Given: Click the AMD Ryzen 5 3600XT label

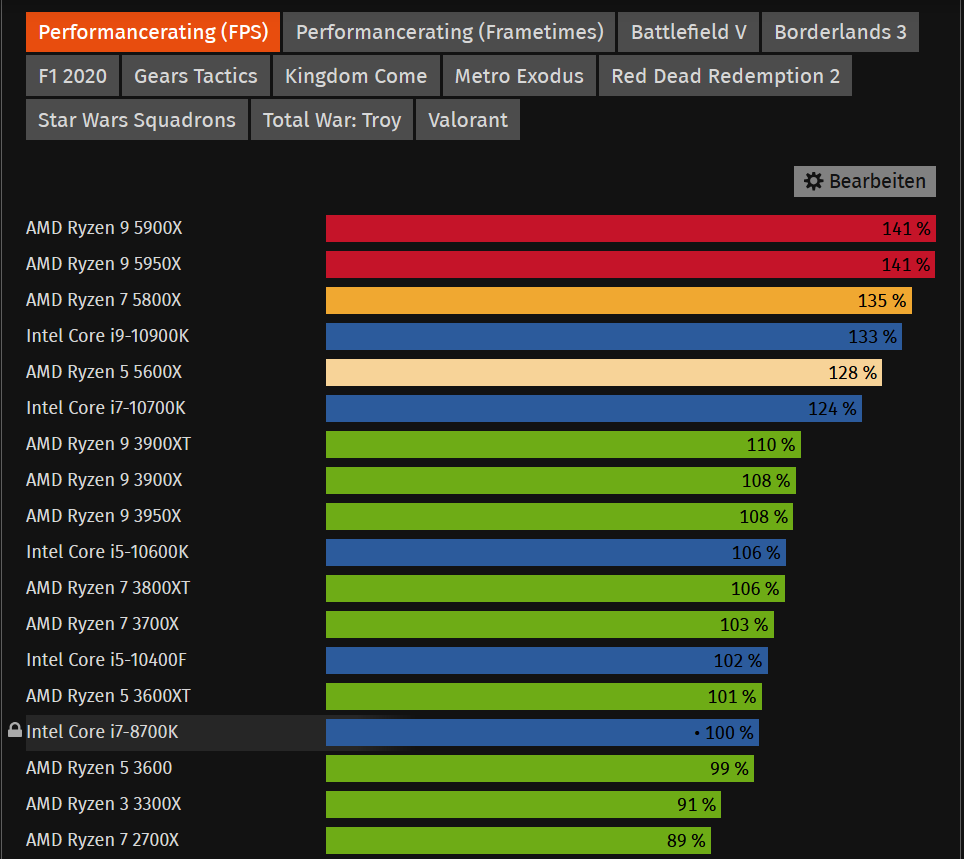Looking at the screenshot, I should tap(108, 696).
